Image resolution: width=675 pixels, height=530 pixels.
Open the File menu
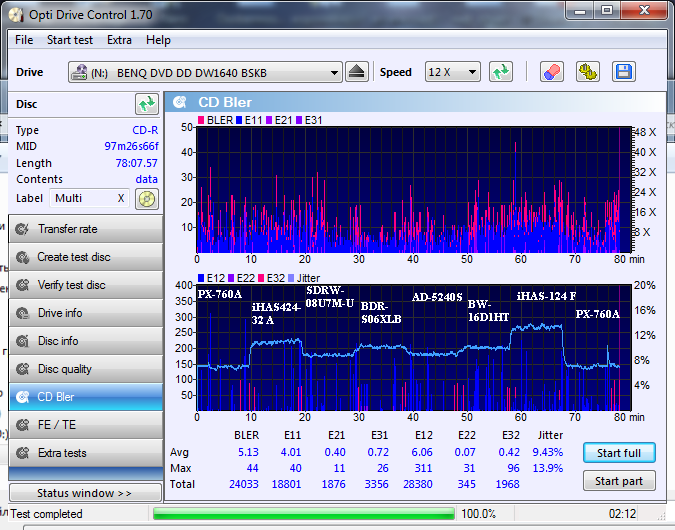point(24,40)
